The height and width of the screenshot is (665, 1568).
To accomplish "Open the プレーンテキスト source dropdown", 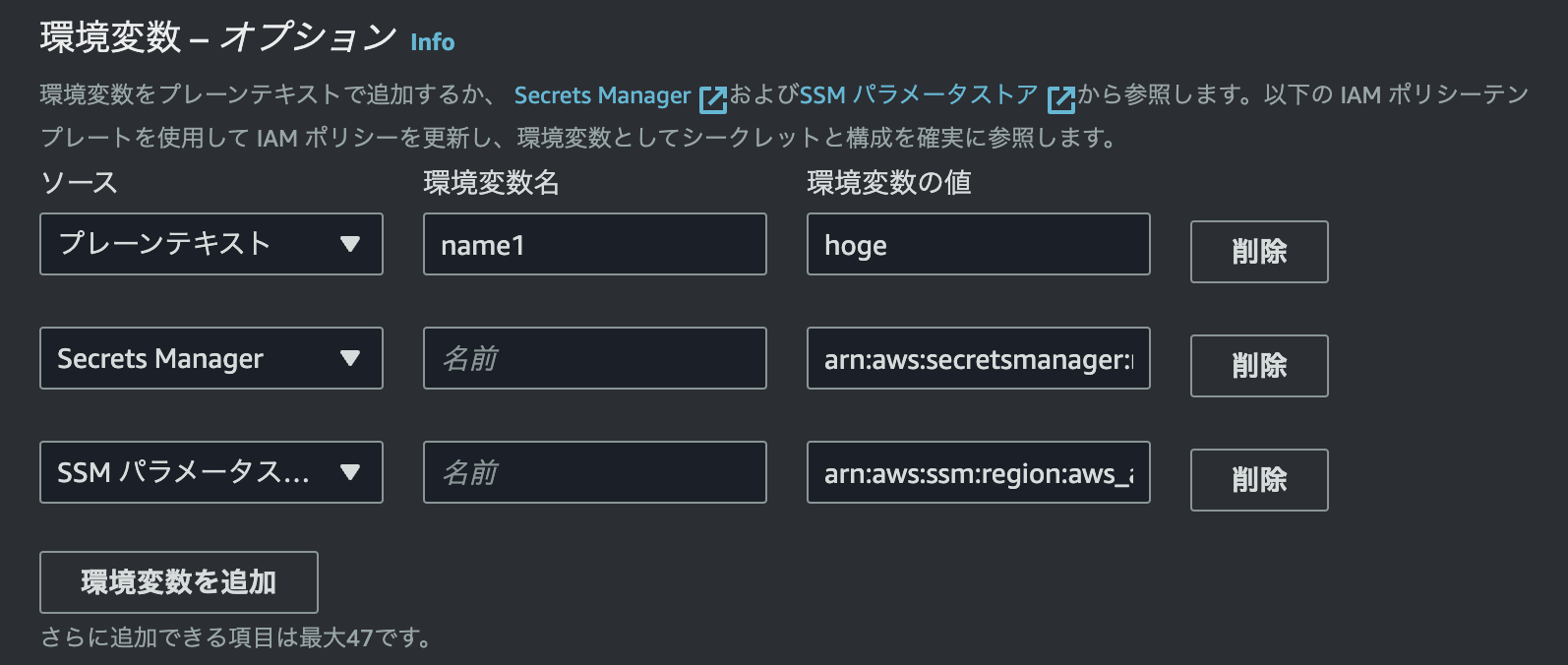I will (x=211, y=244).
